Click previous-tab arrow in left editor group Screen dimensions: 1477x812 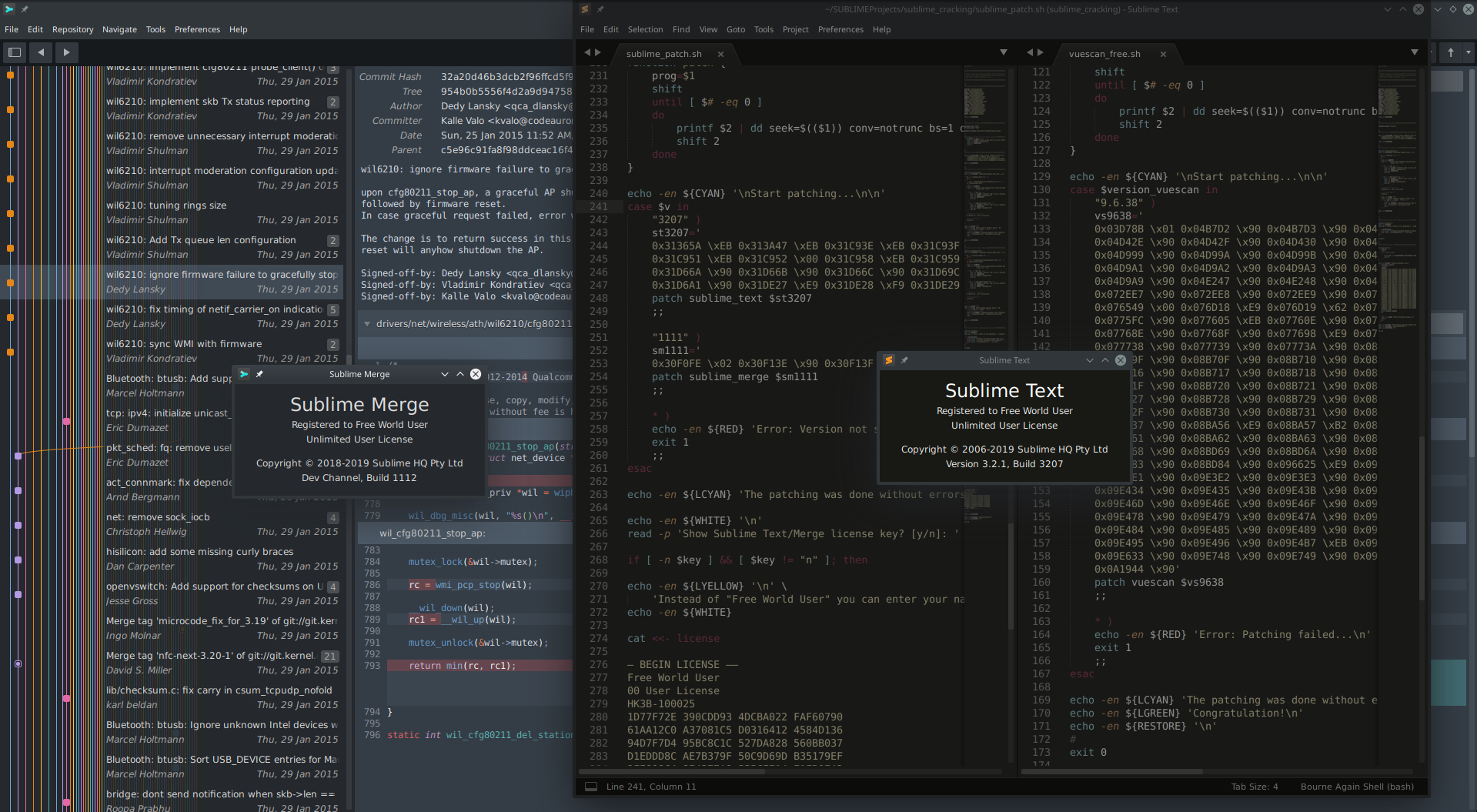point(587,52)
